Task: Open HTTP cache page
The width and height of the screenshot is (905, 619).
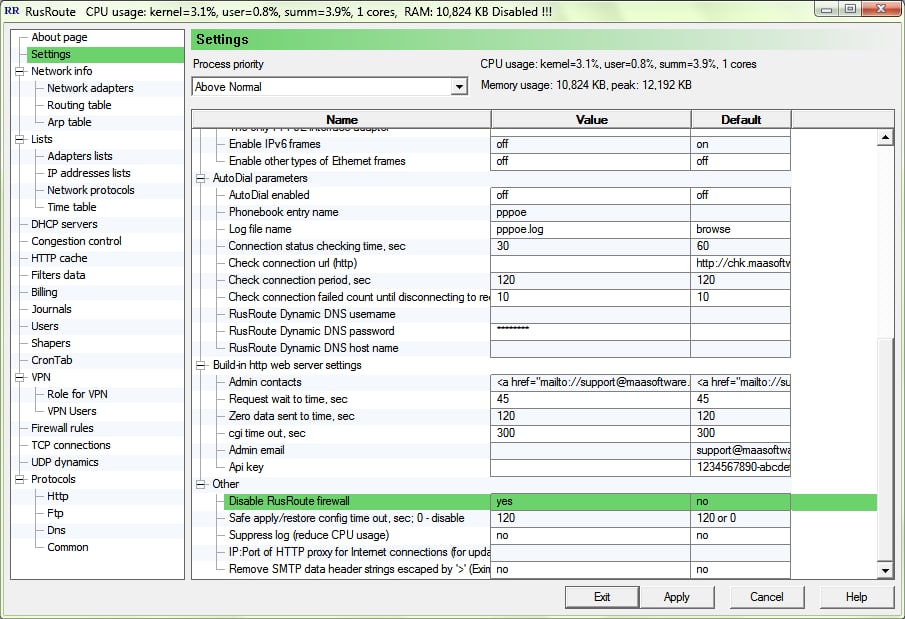Action: pos(59,258)
